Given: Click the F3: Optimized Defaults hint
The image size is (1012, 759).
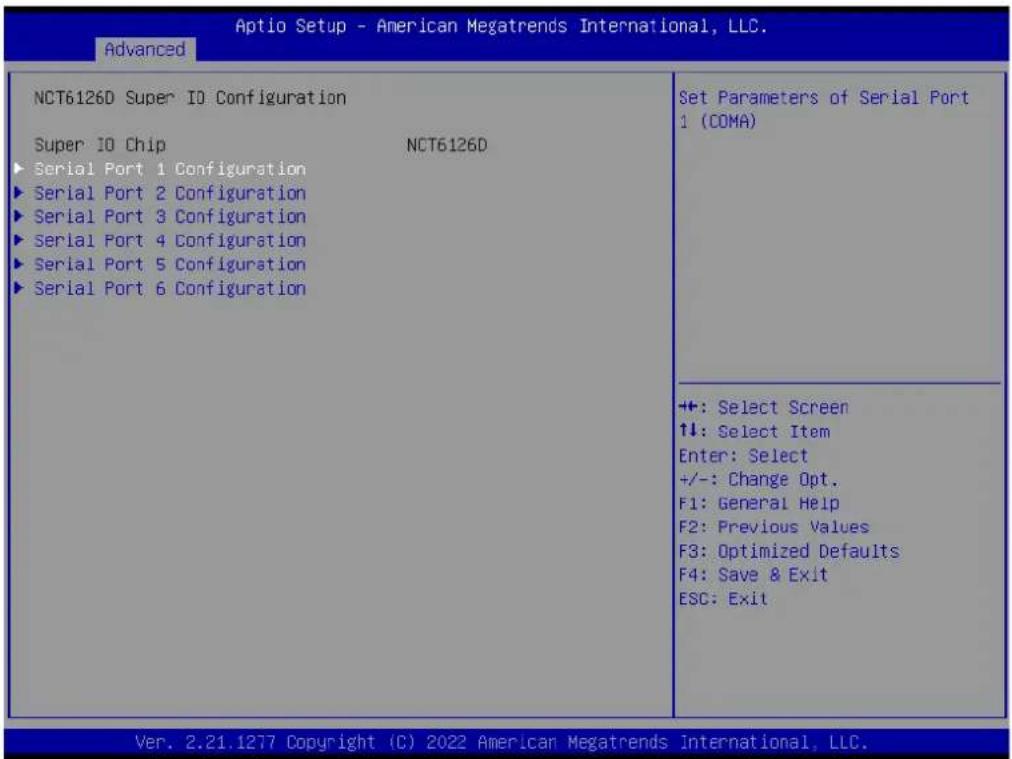Looking at the screenshot, I should 789,551.
